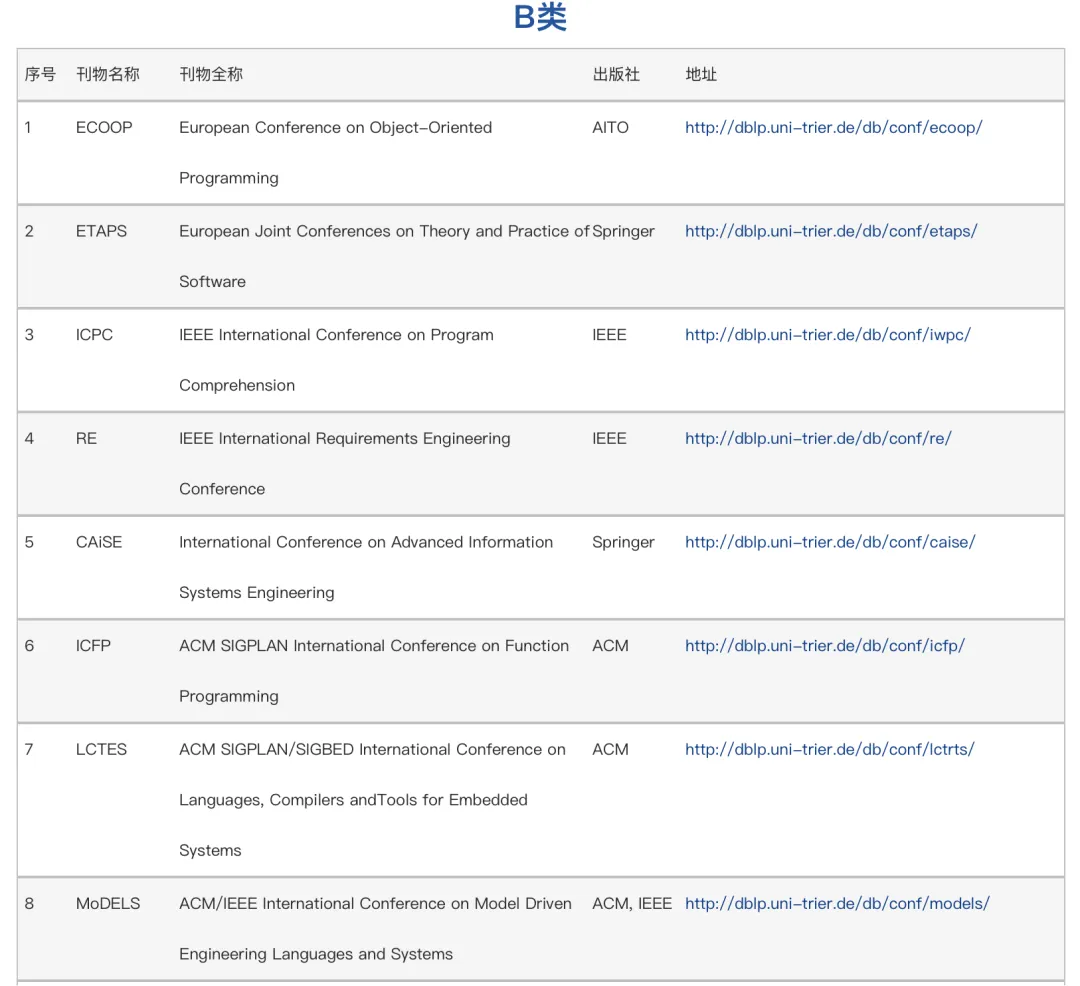Click the ECOOP abbreviation cell
The image size is (1080, 986).
click(104, 127)
